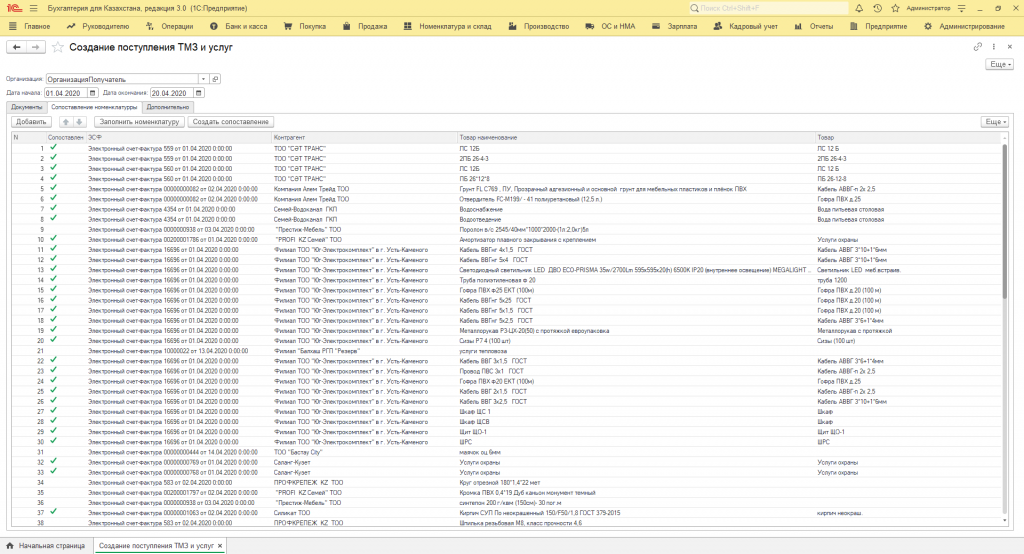Viewport: 1024px width, 554px height.
Task: Move row down with the down arrow
Action: [x=79, y=122]
